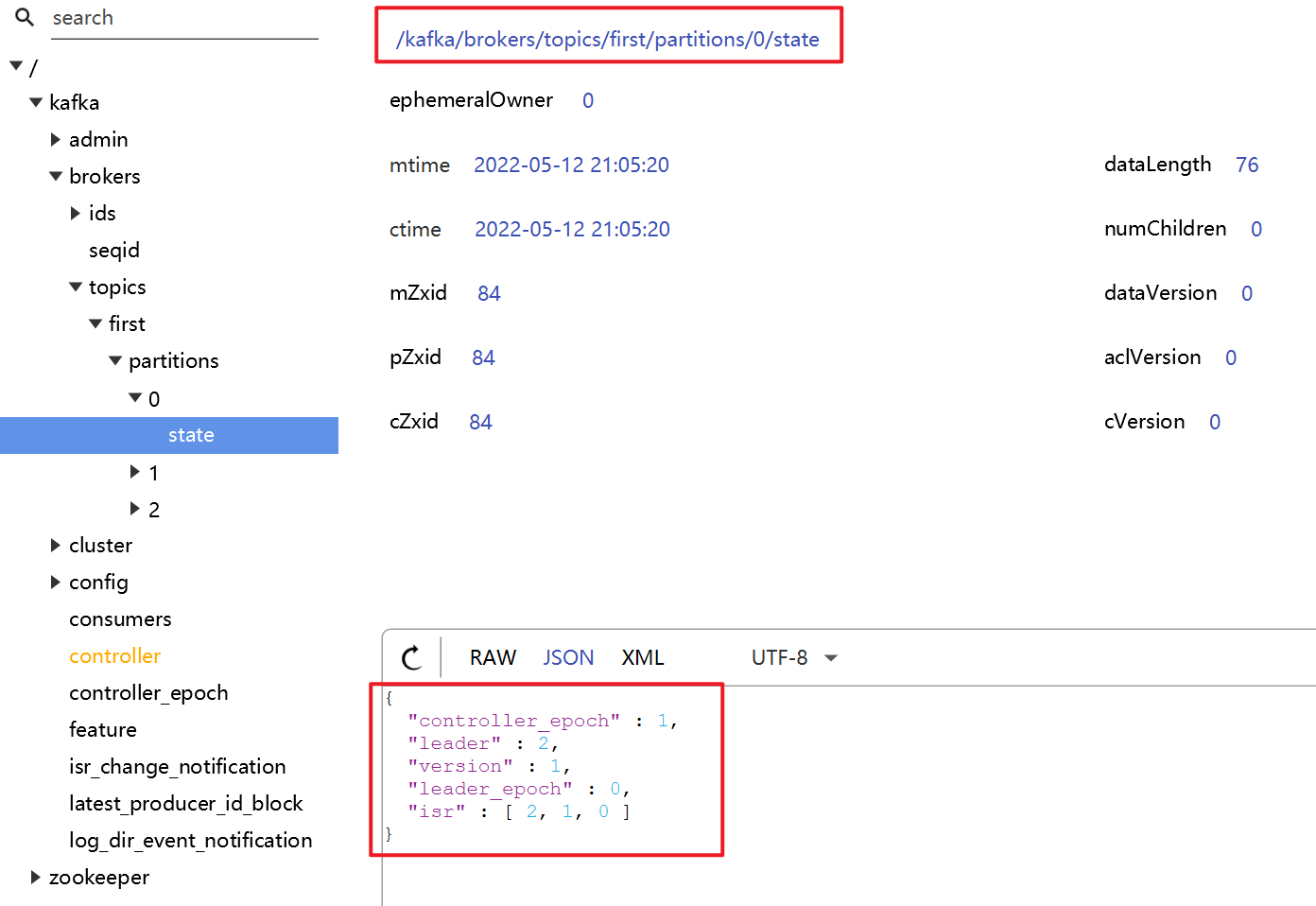Type in the search input field
Viewport: 1316px width, 906px height.
click(184, 19)
